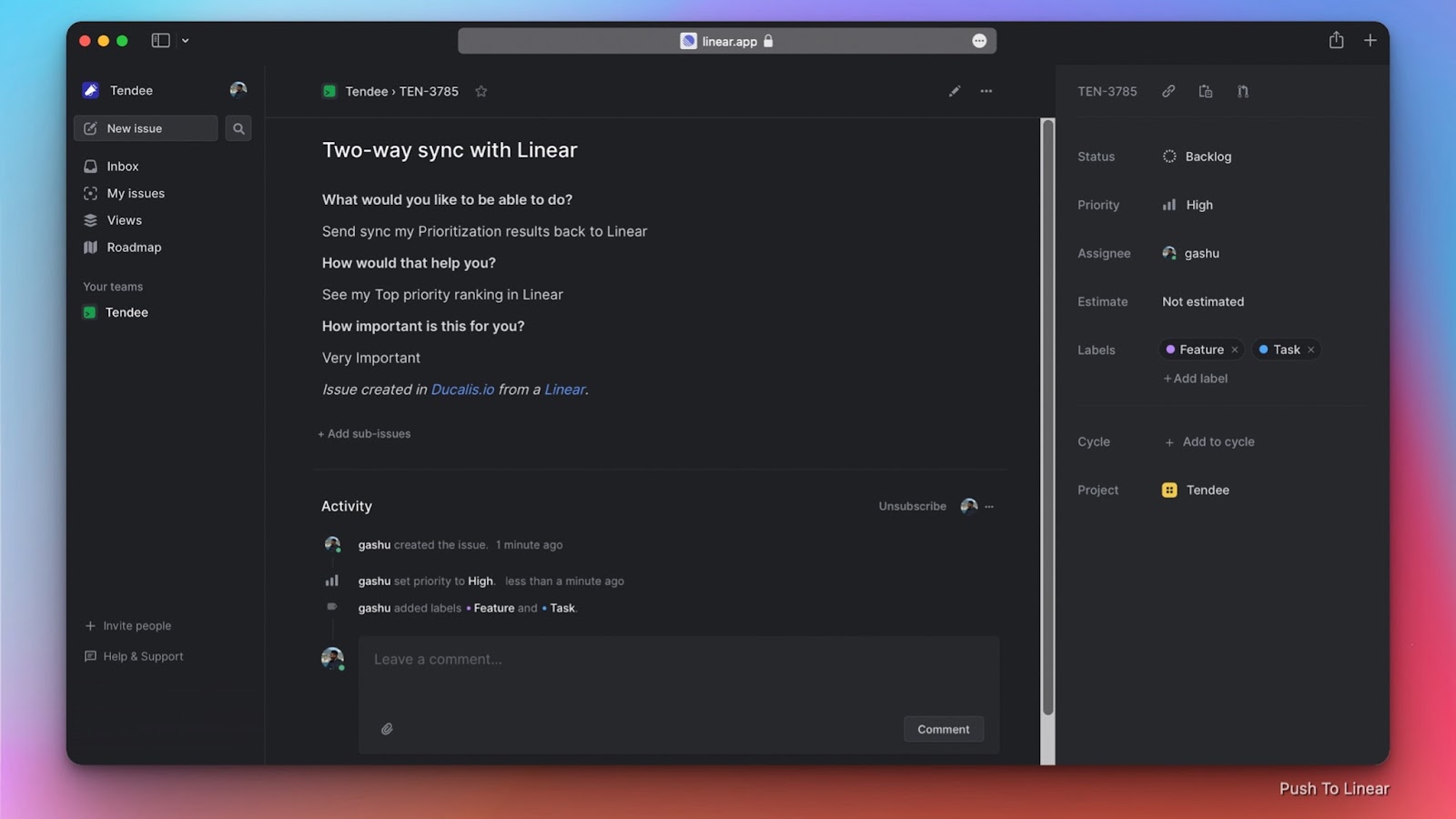This screenshot has width=1456, height=819.
Task: Click Tendee breadcrumb in issue header
Action: tap(367, 91)
